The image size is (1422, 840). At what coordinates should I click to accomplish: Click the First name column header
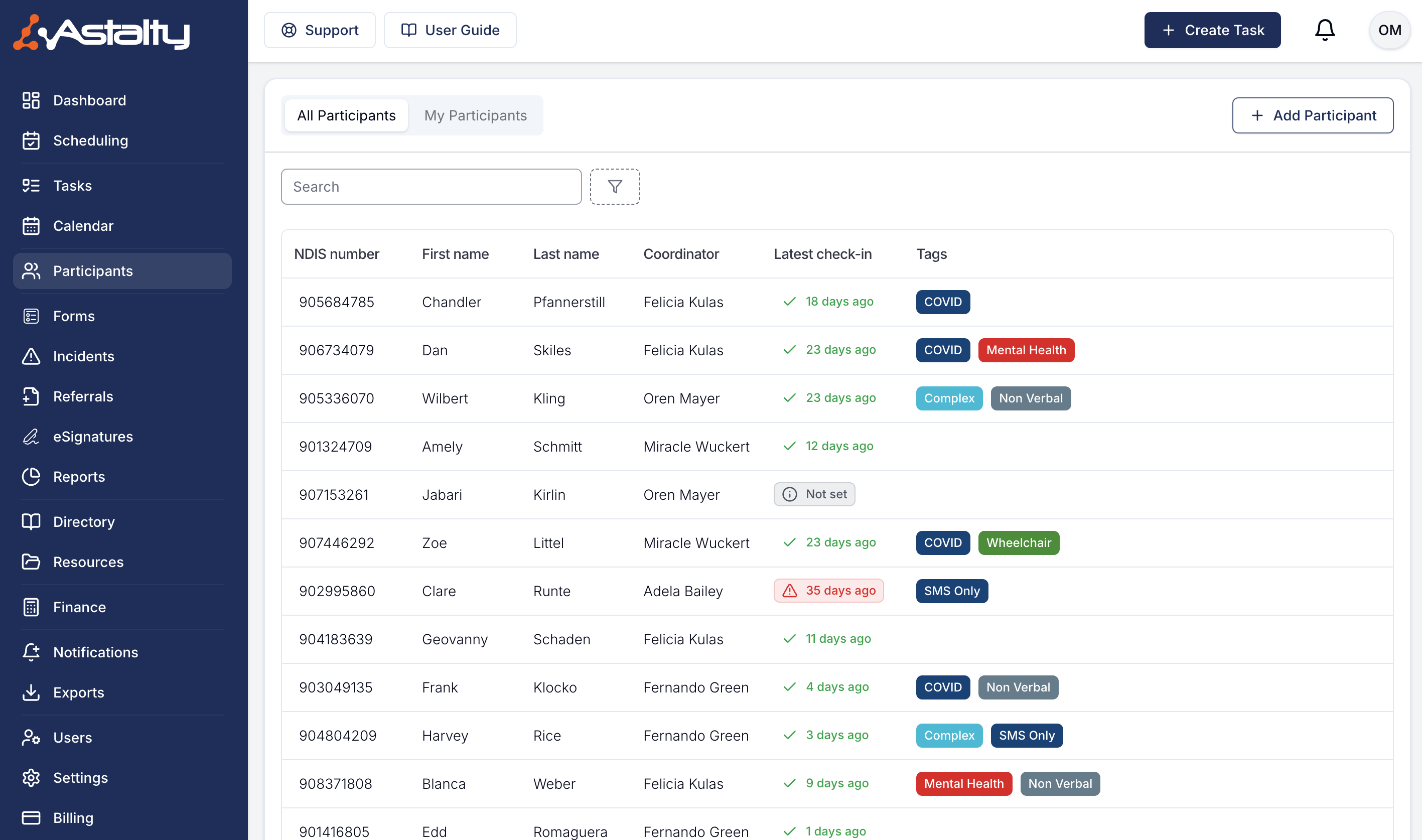pyautogui.click(x=455, y=254)
